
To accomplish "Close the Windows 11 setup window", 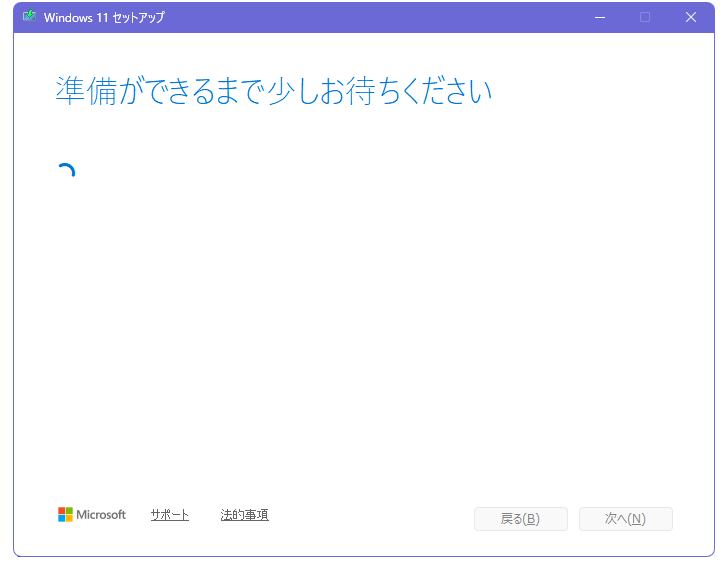I will point(691,18).
